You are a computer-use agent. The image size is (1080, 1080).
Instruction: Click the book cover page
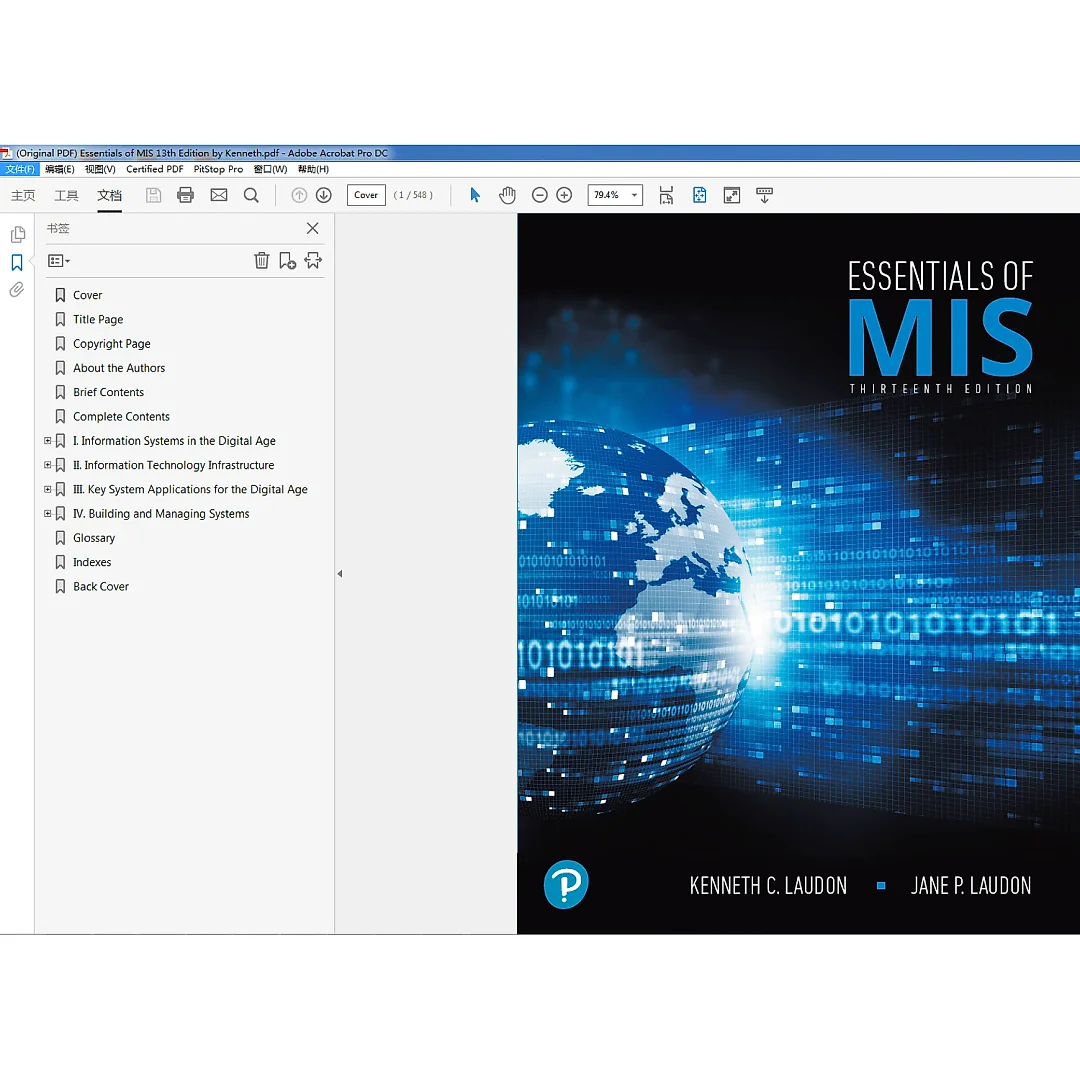pos(798,573)
